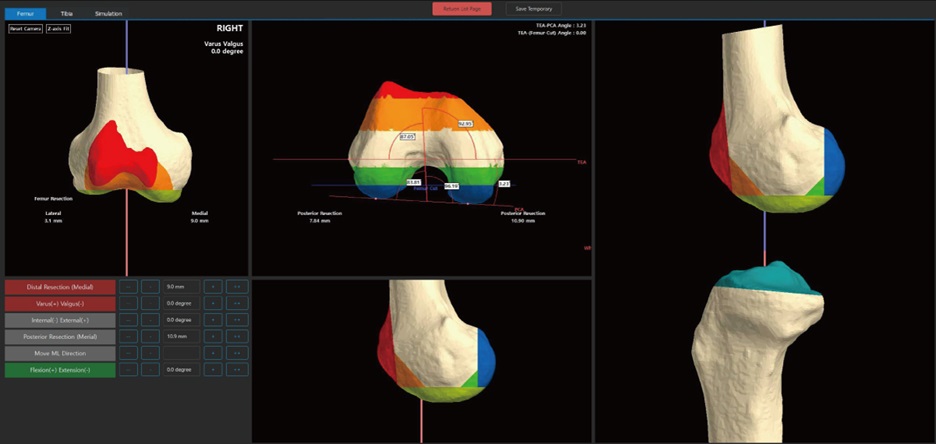Click the Distal Resection value field
The height and width of the screenshot is (444, 936).
(x=181, y=286)
